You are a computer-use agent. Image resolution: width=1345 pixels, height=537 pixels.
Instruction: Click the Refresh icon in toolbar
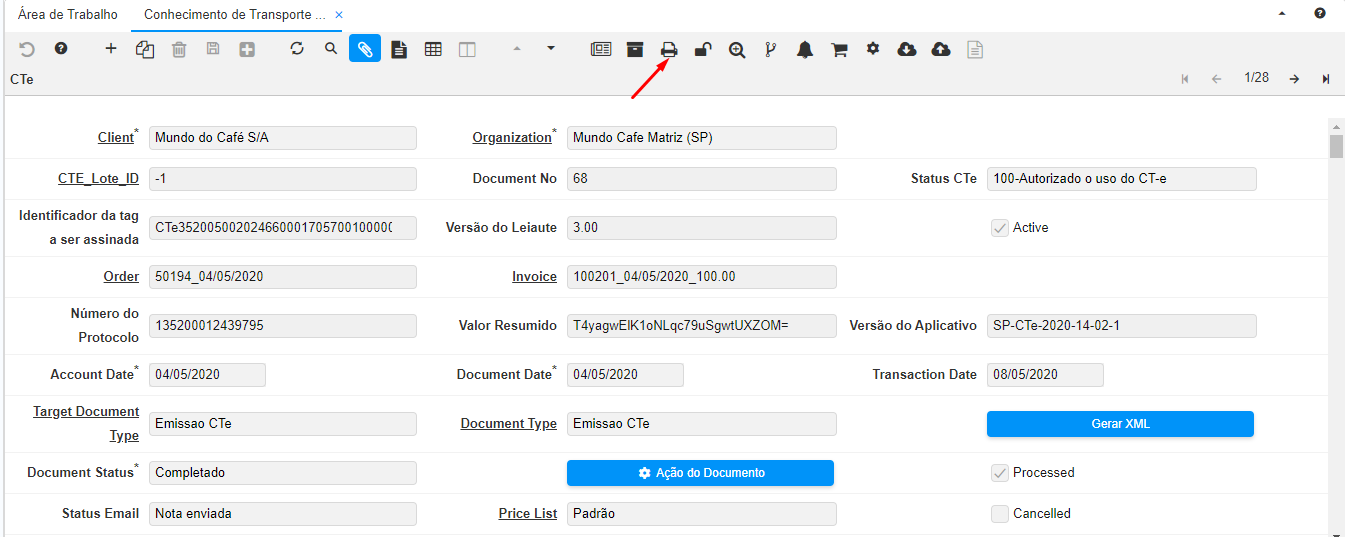(297, 48)
